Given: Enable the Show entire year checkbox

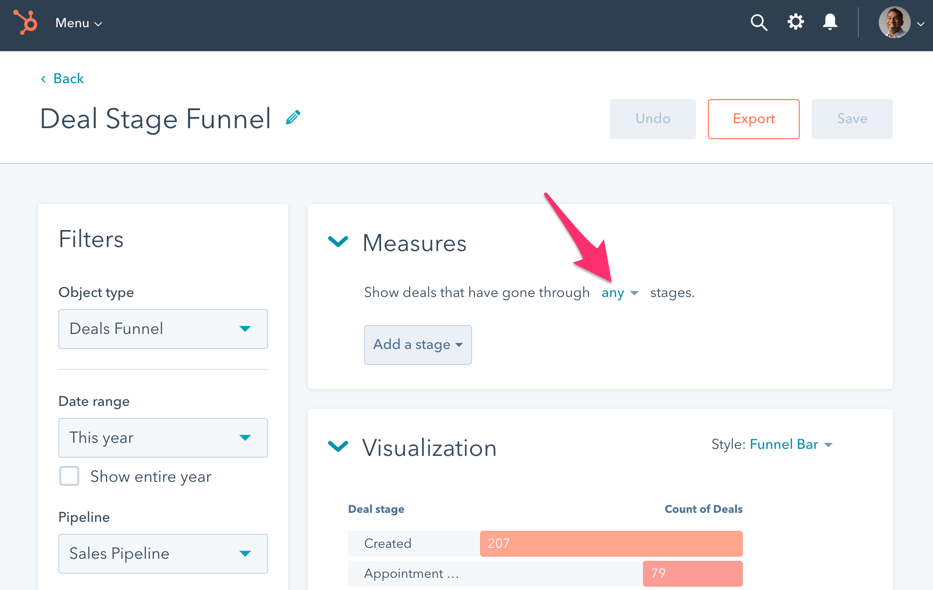Looking at the screenshot, I should (x=69, y=476).
